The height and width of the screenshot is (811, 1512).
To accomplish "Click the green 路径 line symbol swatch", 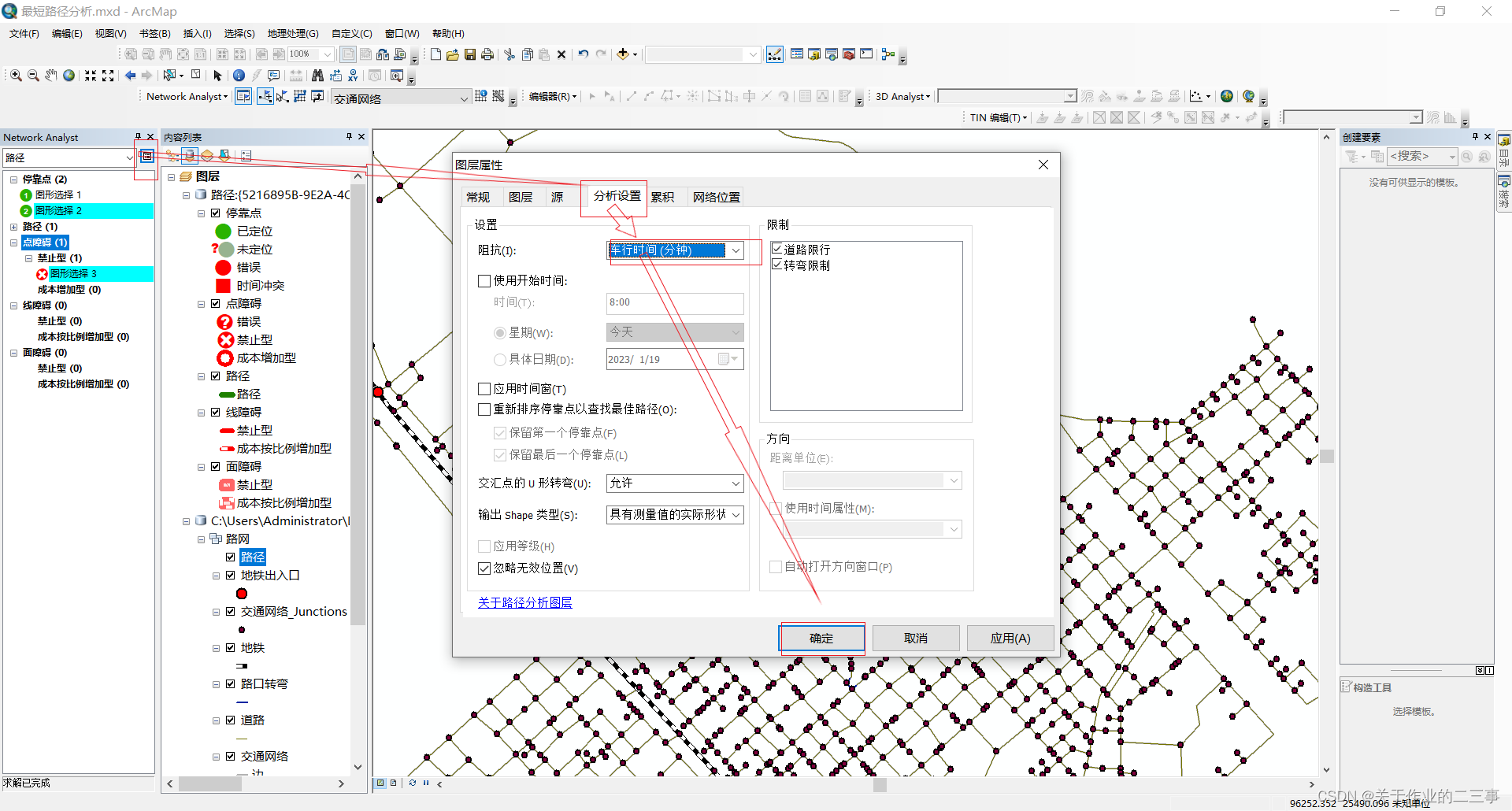I will tap(227, 394).
